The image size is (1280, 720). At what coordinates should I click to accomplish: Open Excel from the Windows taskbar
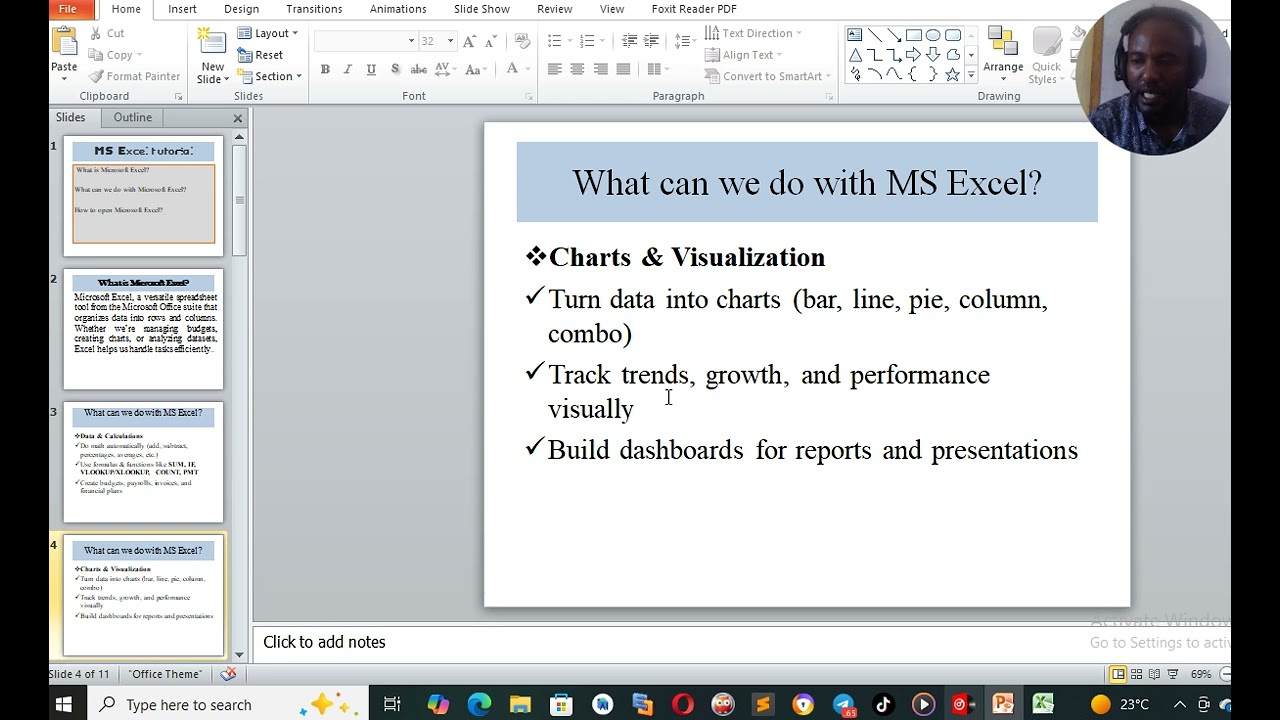(1043, 704)
